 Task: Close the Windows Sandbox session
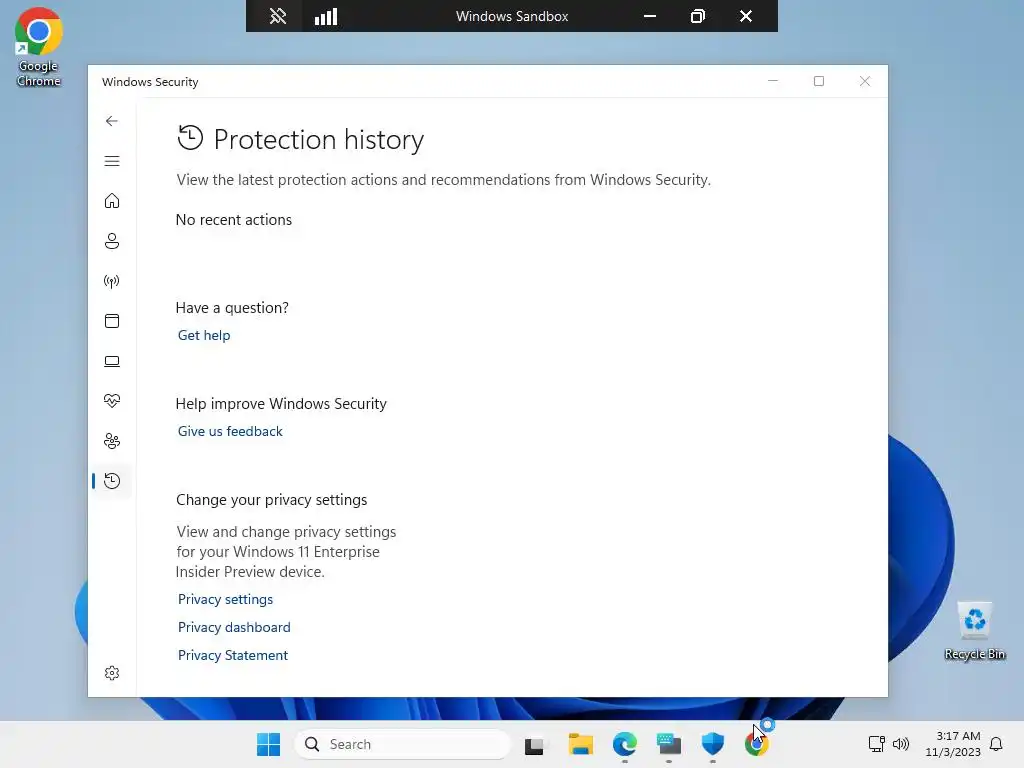746,16
